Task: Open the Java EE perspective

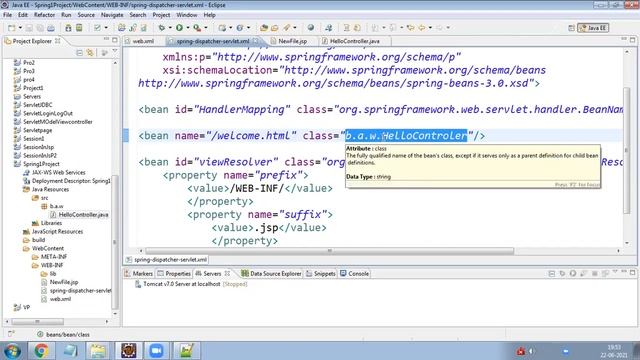Action: 593,28
